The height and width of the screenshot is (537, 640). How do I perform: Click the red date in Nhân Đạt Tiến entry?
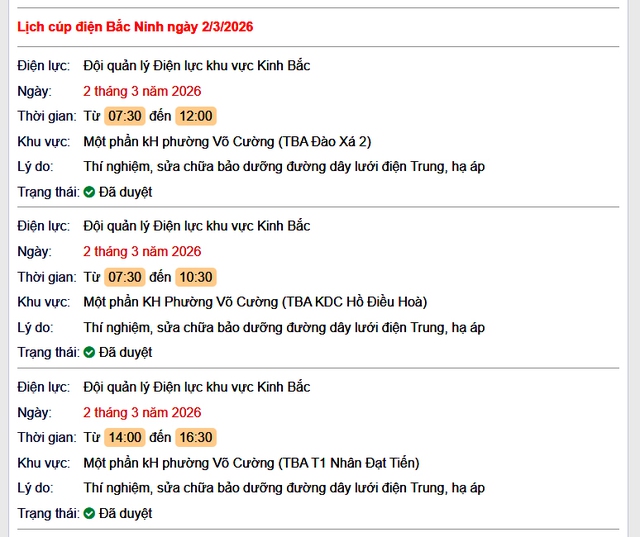click(x=142, y=412)
